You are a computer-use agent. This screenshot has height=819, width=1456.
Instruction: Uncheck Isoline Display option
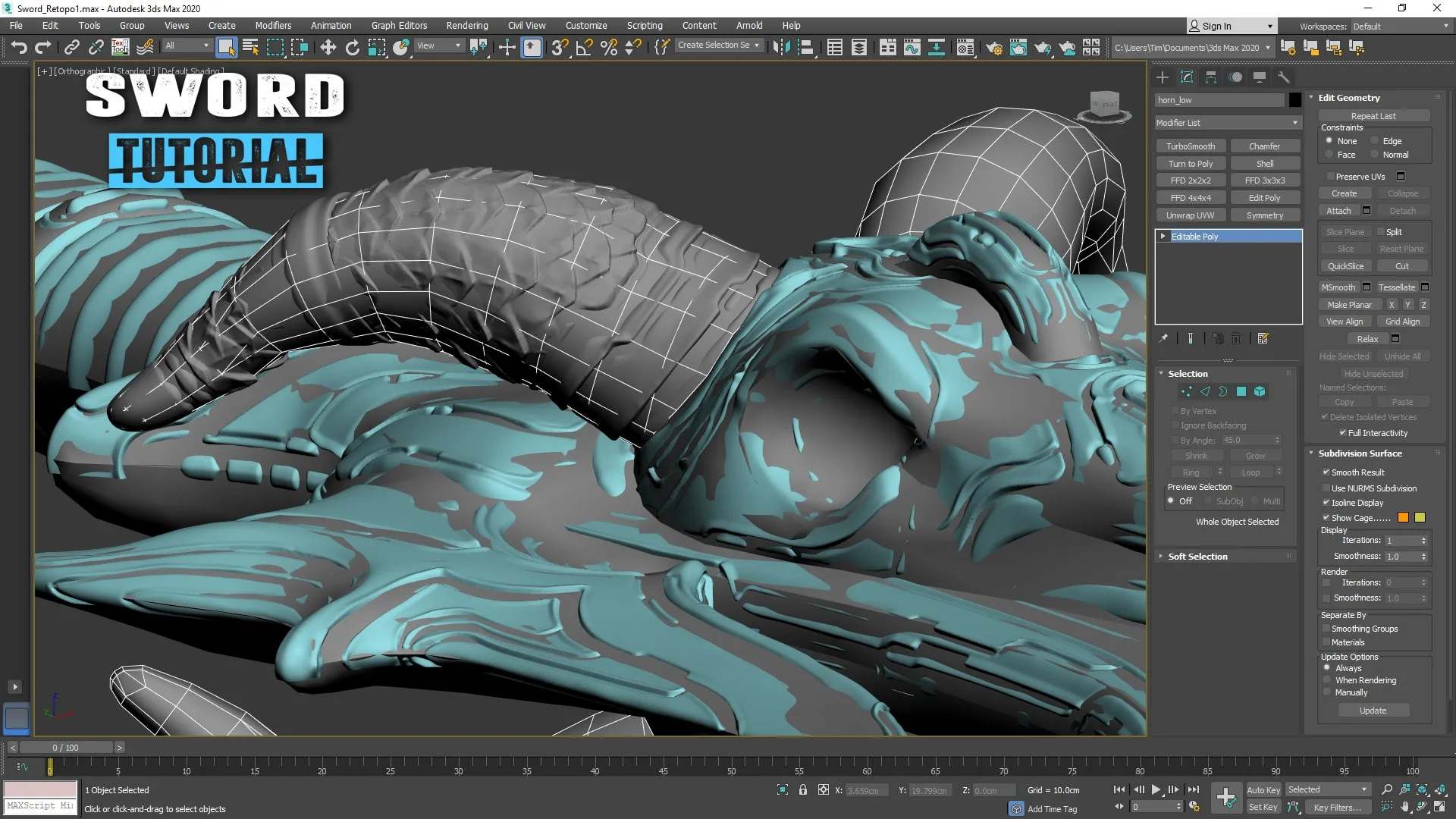1326,503
